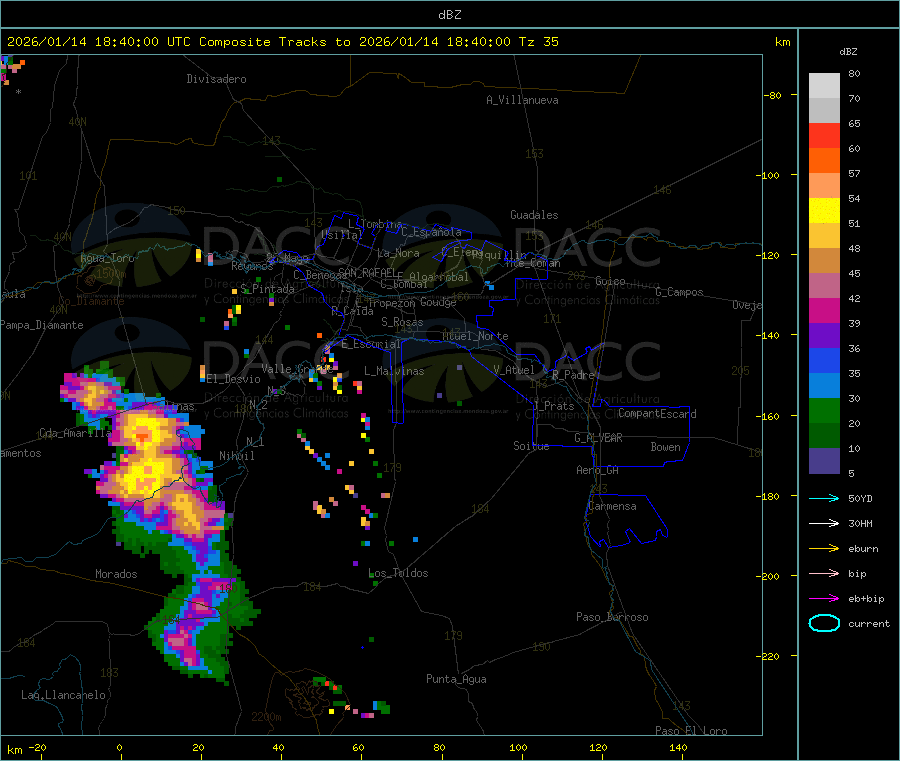
Task: Click the CompantEscard map label
Action: tap(657, 413)
